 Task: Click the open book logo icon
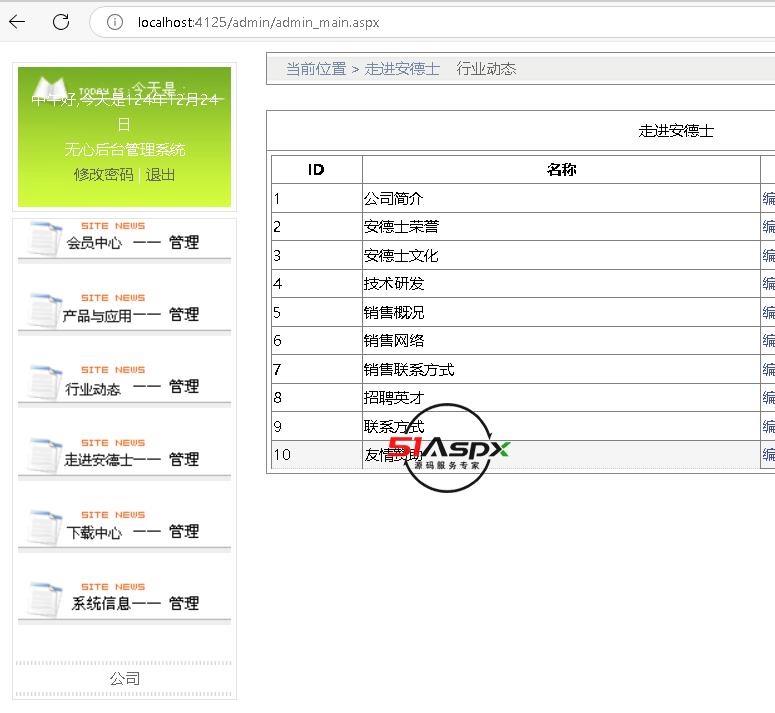[x=49, y=88]
